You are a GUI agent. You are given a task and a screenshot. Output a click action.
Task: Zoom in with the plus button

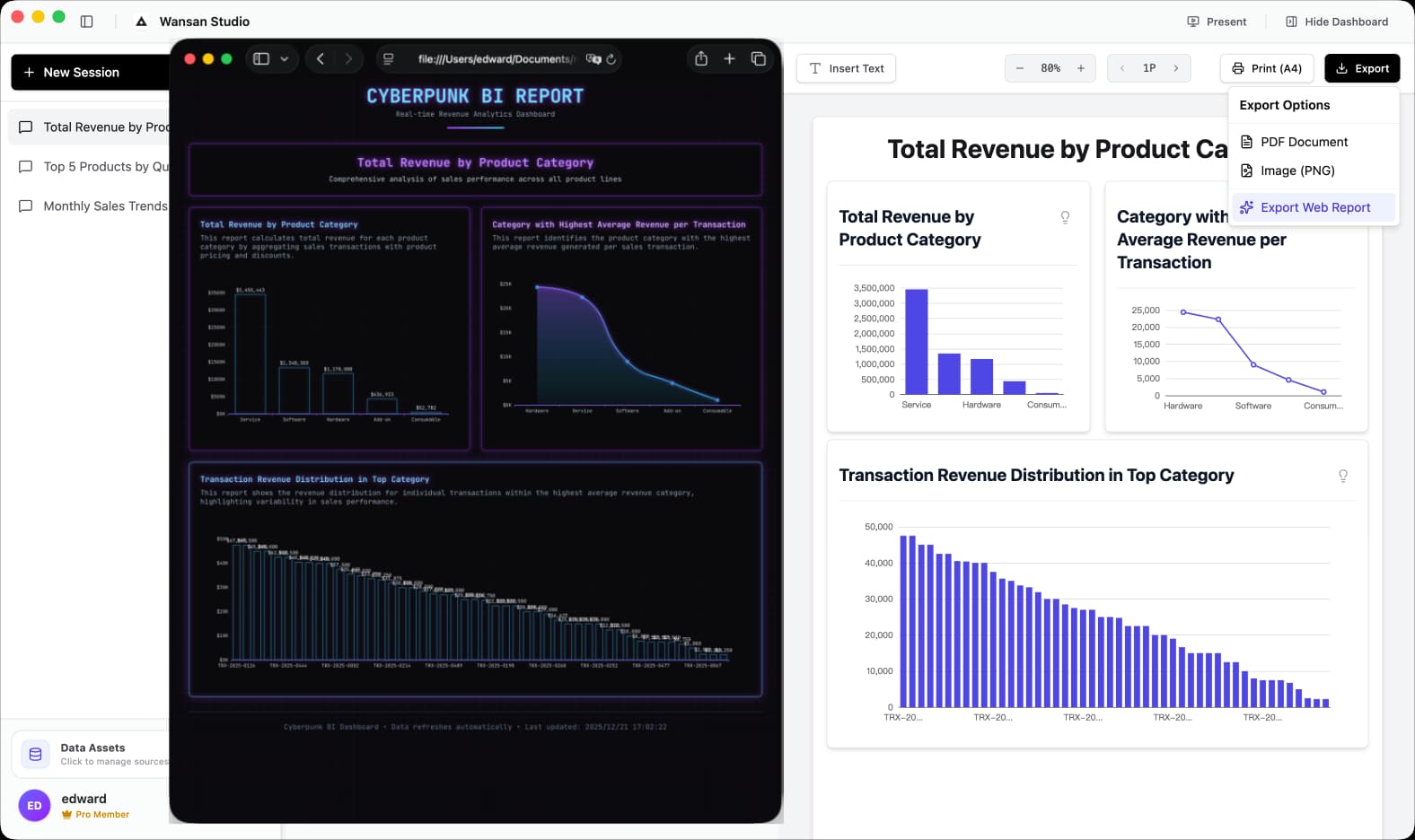click(1081, 68)
